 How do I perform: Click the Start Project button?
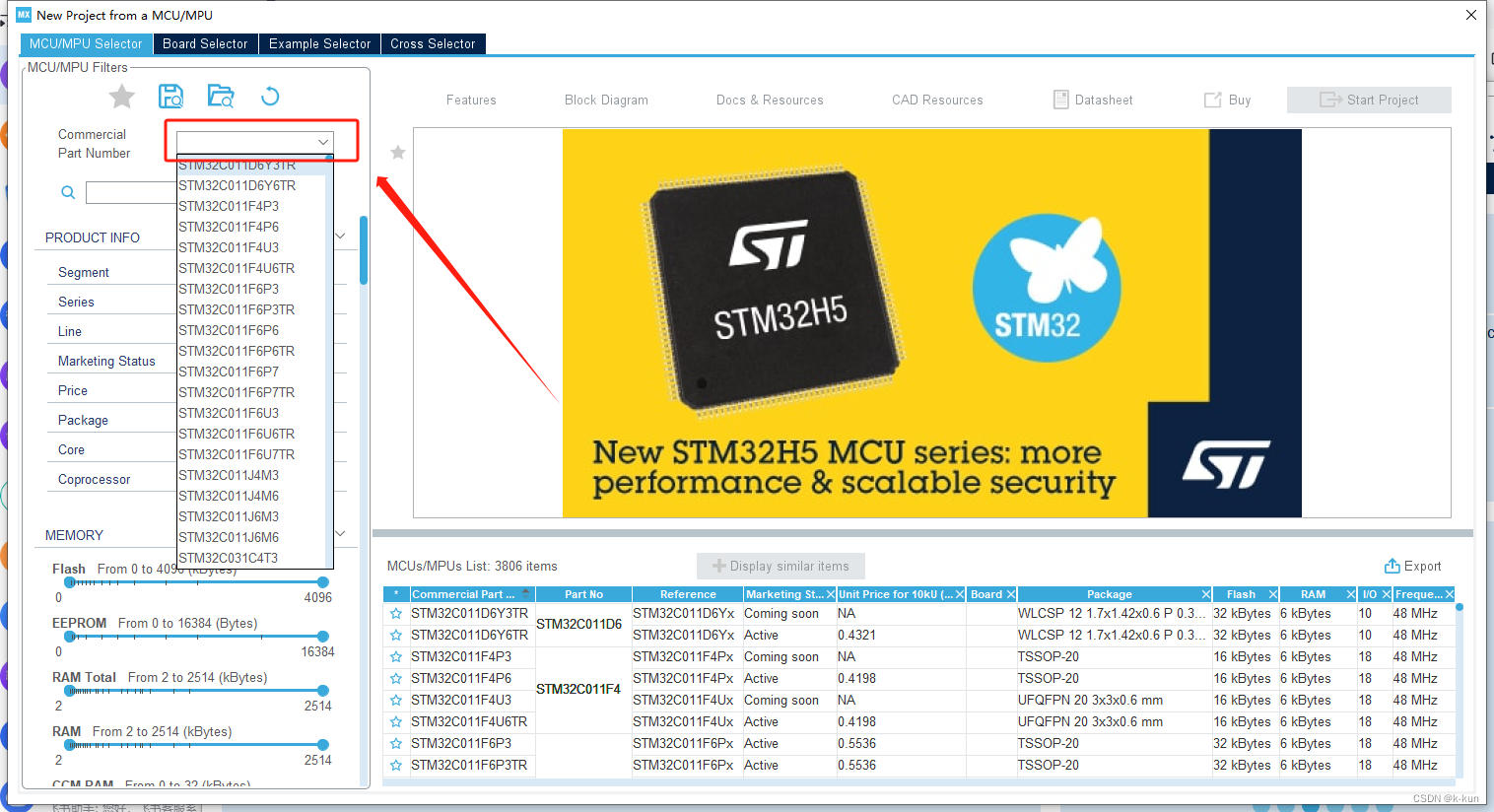coord(1369,100)
